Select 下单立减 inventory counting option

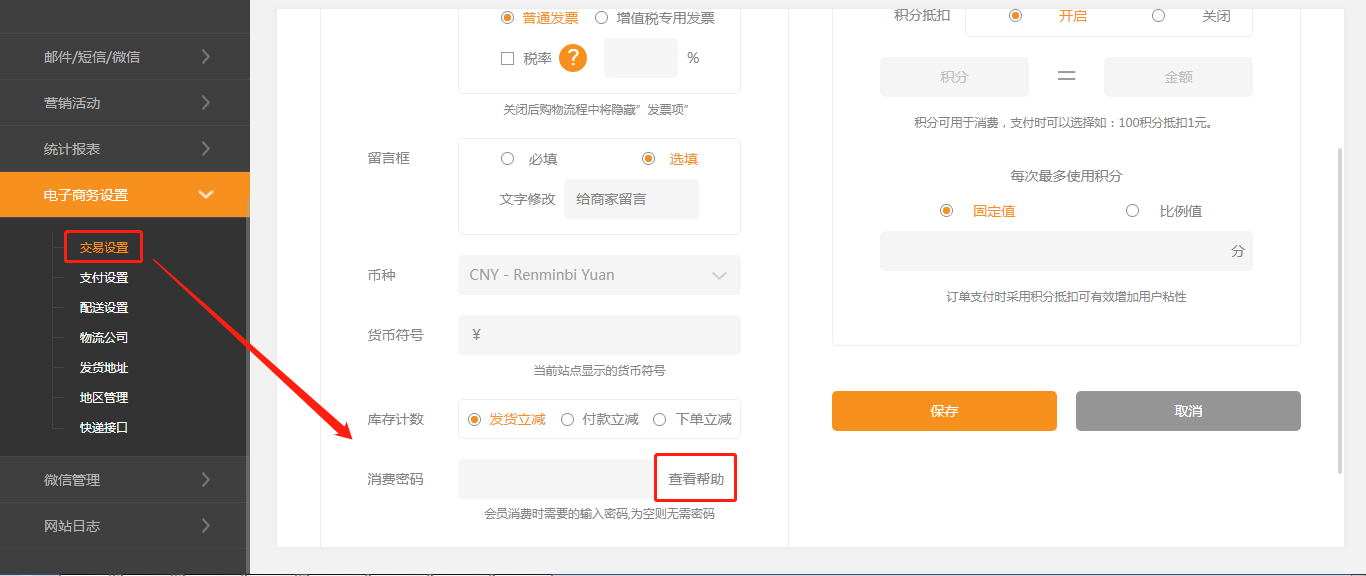[x=659, y=420]
